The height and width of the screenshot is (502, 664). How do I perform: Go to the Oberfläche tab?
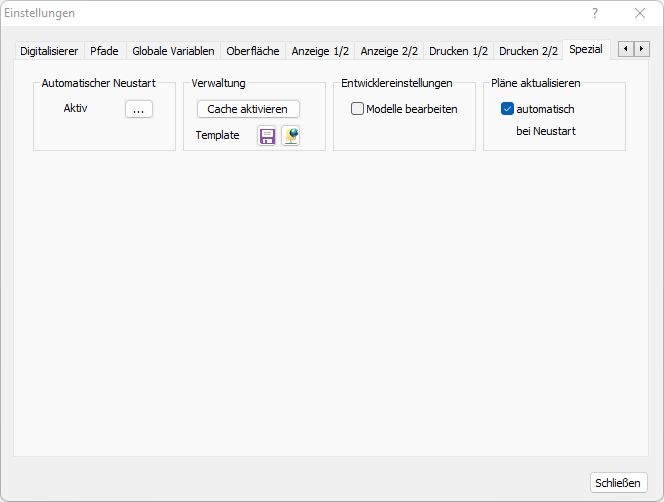pos(253,51)
